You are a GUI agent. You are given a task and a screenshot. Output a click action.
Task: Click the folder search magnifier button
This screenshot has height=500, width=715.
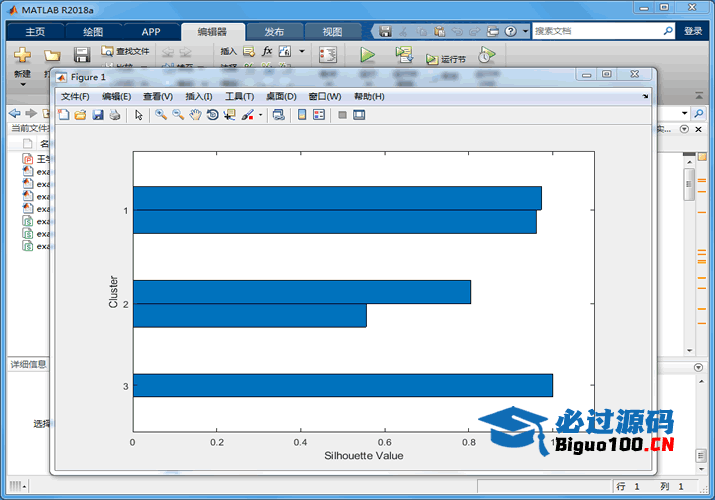[x=699, y=113]
